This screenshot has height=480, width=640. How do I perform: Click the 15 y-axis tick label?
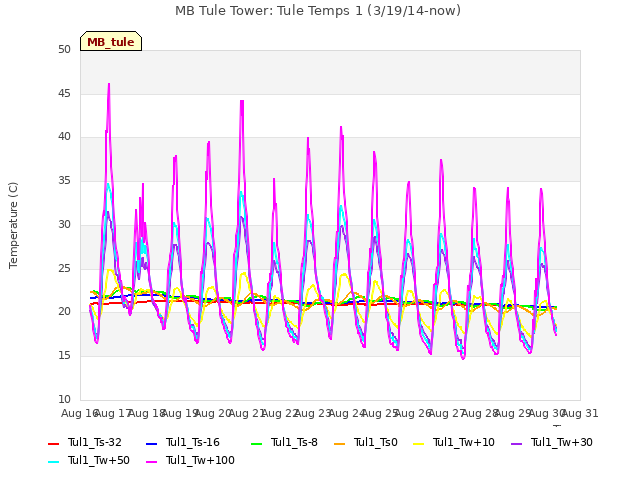64,356
